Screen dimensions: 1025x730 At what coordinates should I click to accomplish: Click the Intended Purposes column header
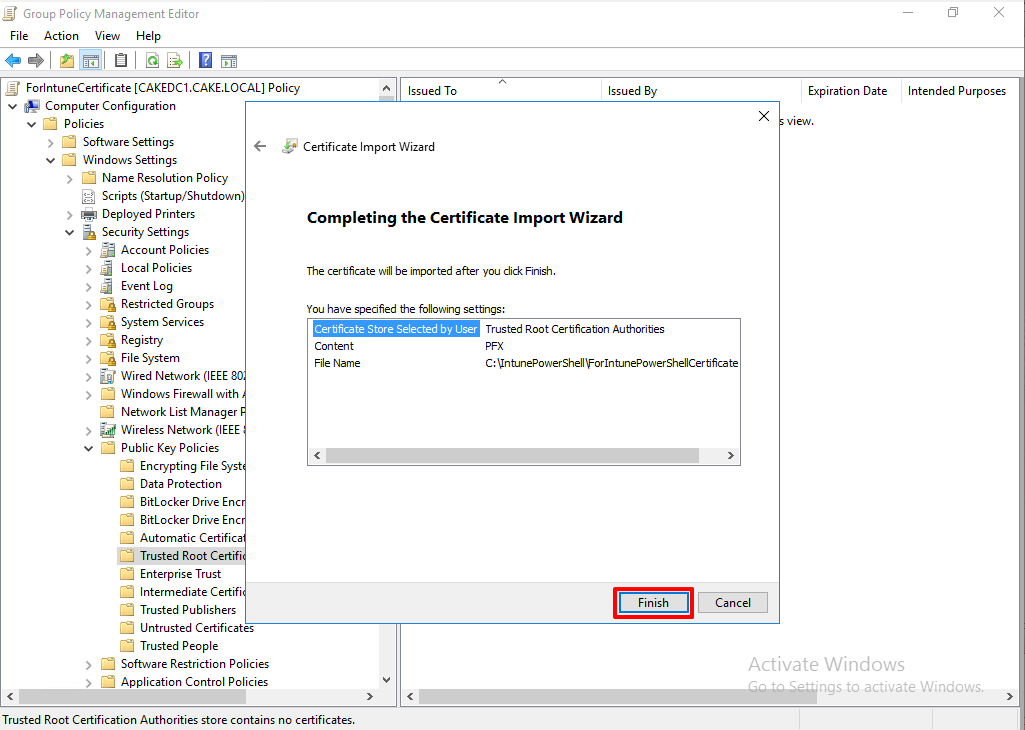pyautogui.click(x=962, y=90)
